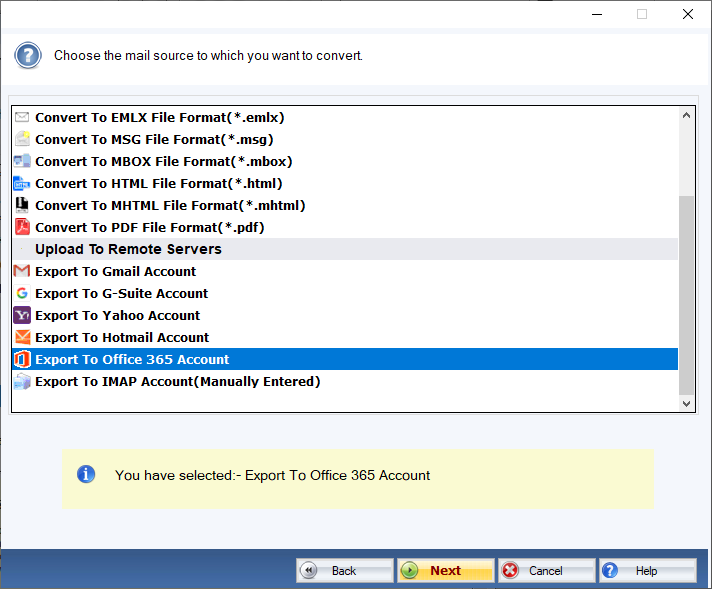The image size is (712, 589).
Task: Click the orange Hotmail icon
Action: point(22,337)
